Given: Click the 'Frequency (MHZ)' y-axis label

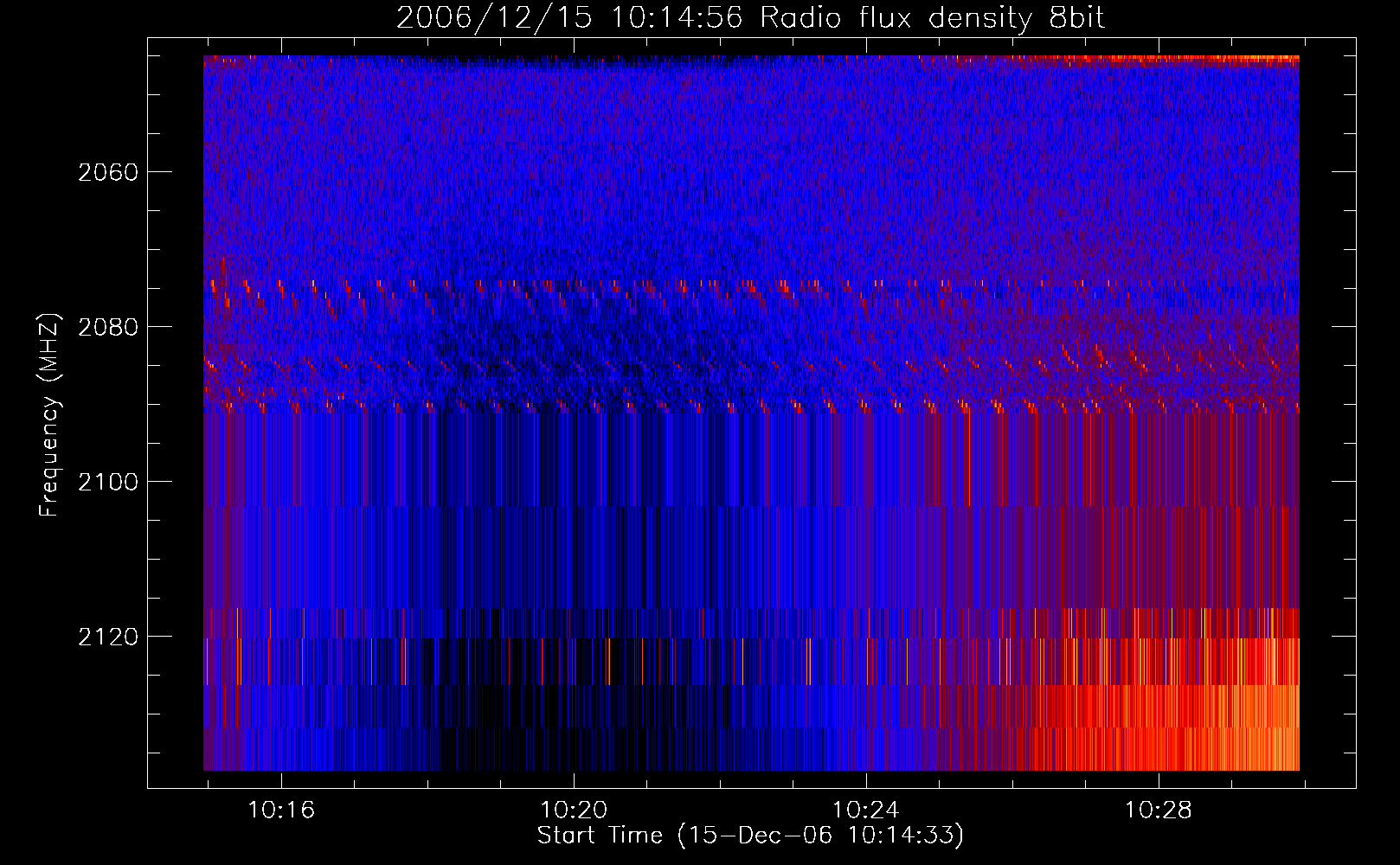Looking at the screenshot, I should coord(48,415).
